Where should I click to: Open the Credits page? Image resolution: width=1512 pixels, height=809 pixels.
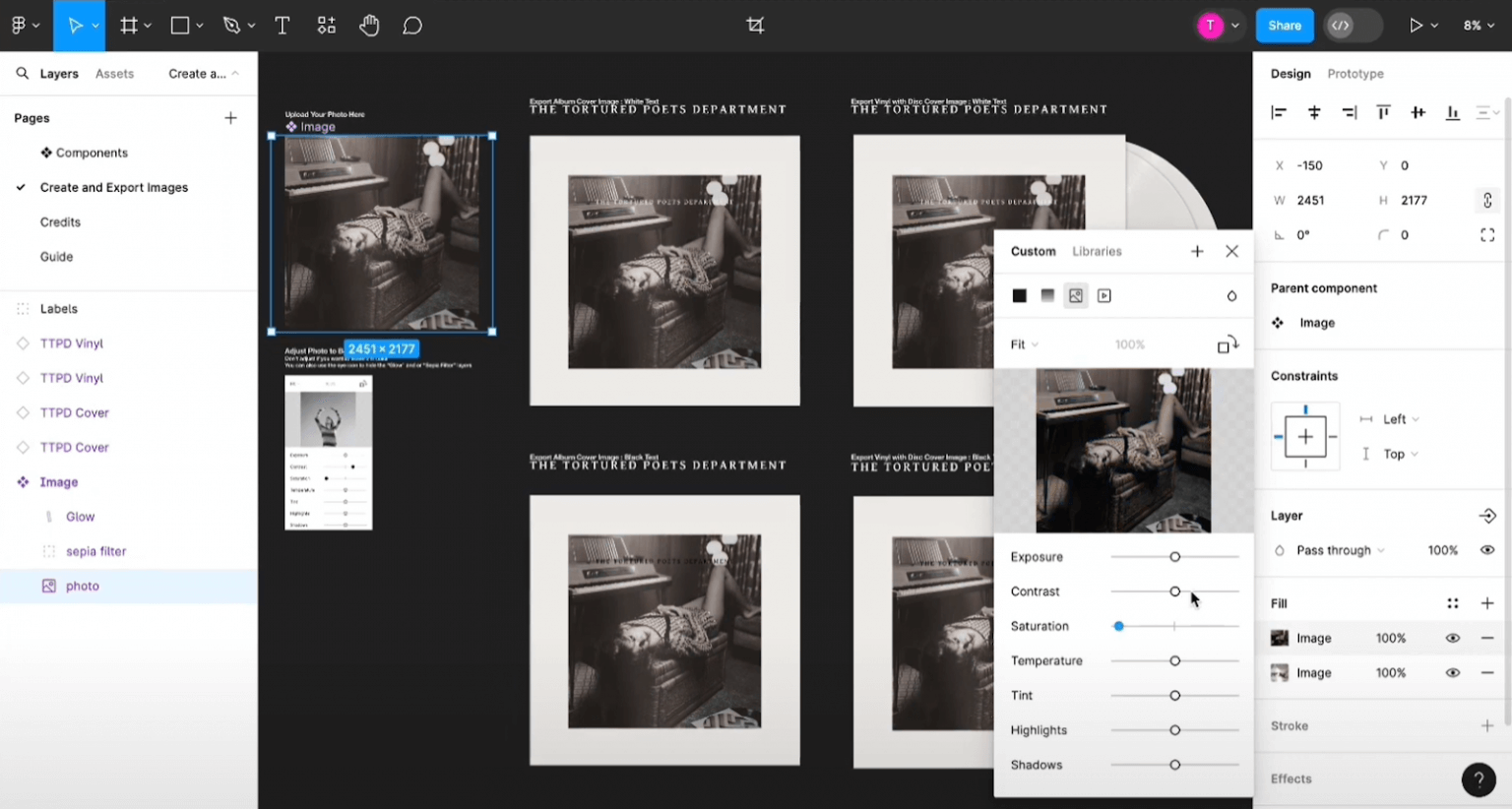(60, 222)
